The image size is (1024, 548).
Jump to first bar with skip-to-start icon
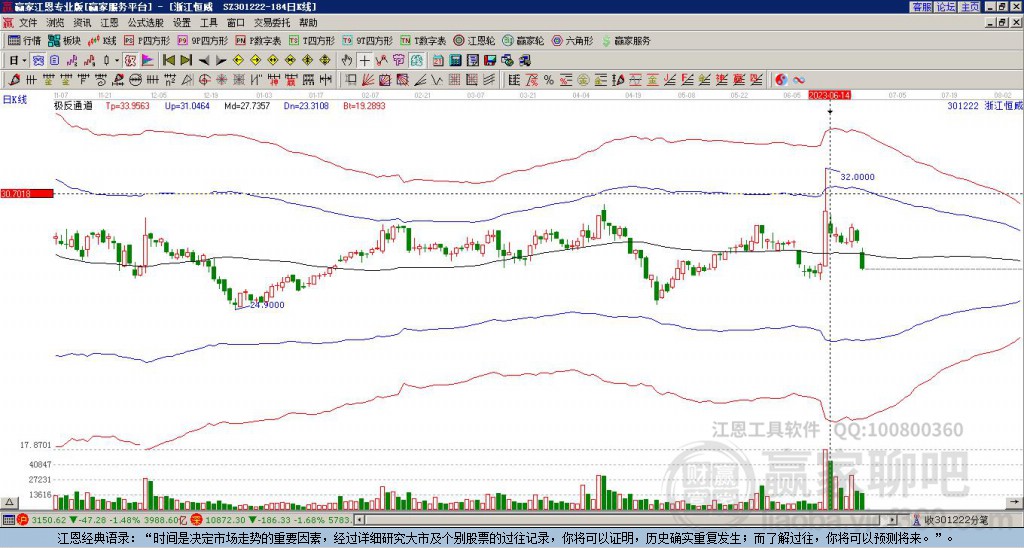click(168, 61)
